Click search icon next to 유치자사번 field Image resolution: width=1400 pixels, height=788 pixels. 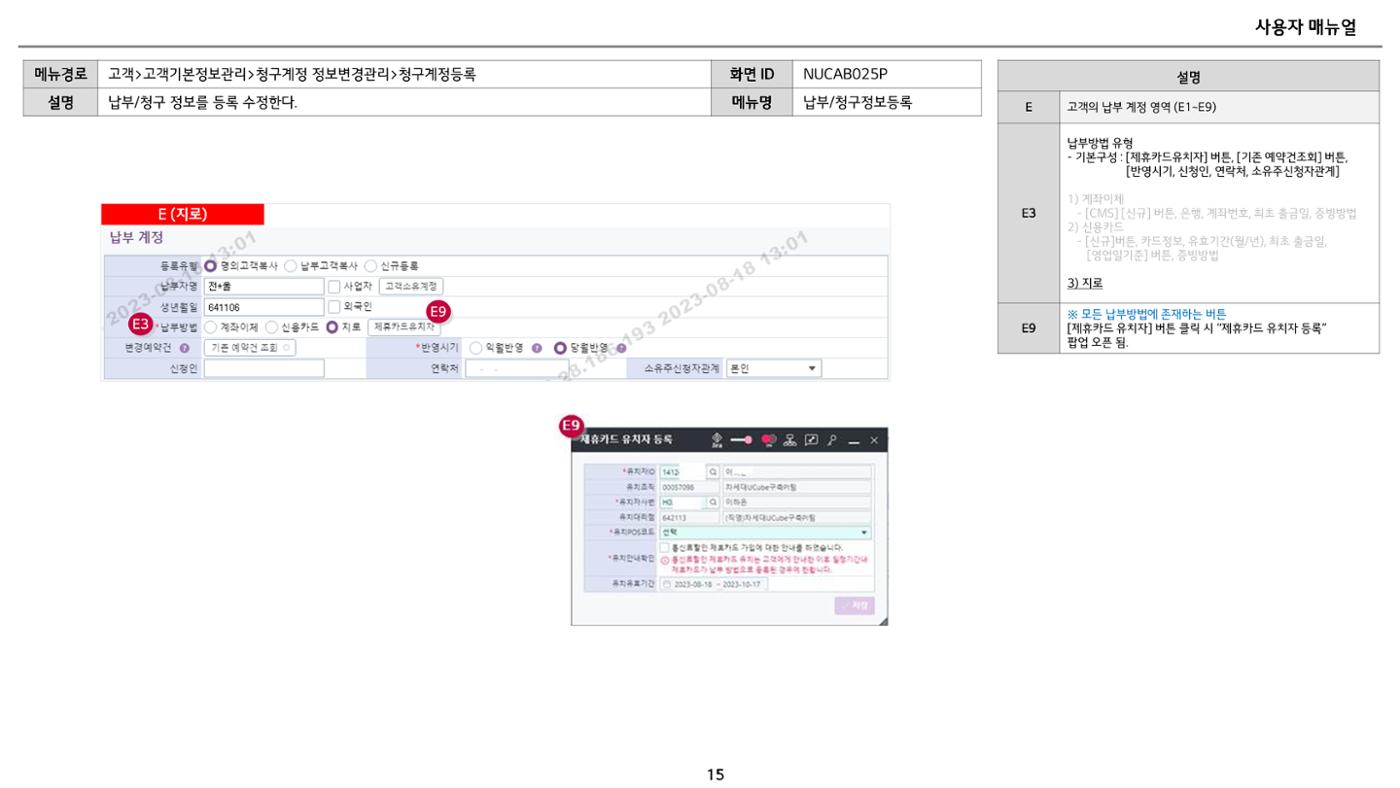713,502
